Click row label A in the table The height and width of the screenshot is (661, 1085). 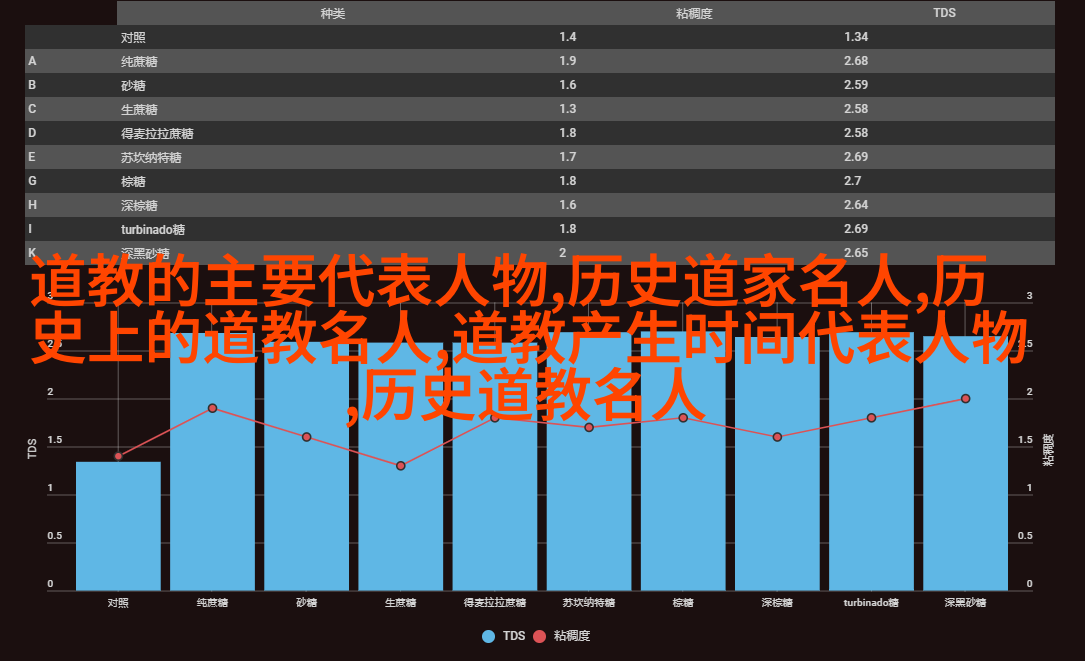33,61
